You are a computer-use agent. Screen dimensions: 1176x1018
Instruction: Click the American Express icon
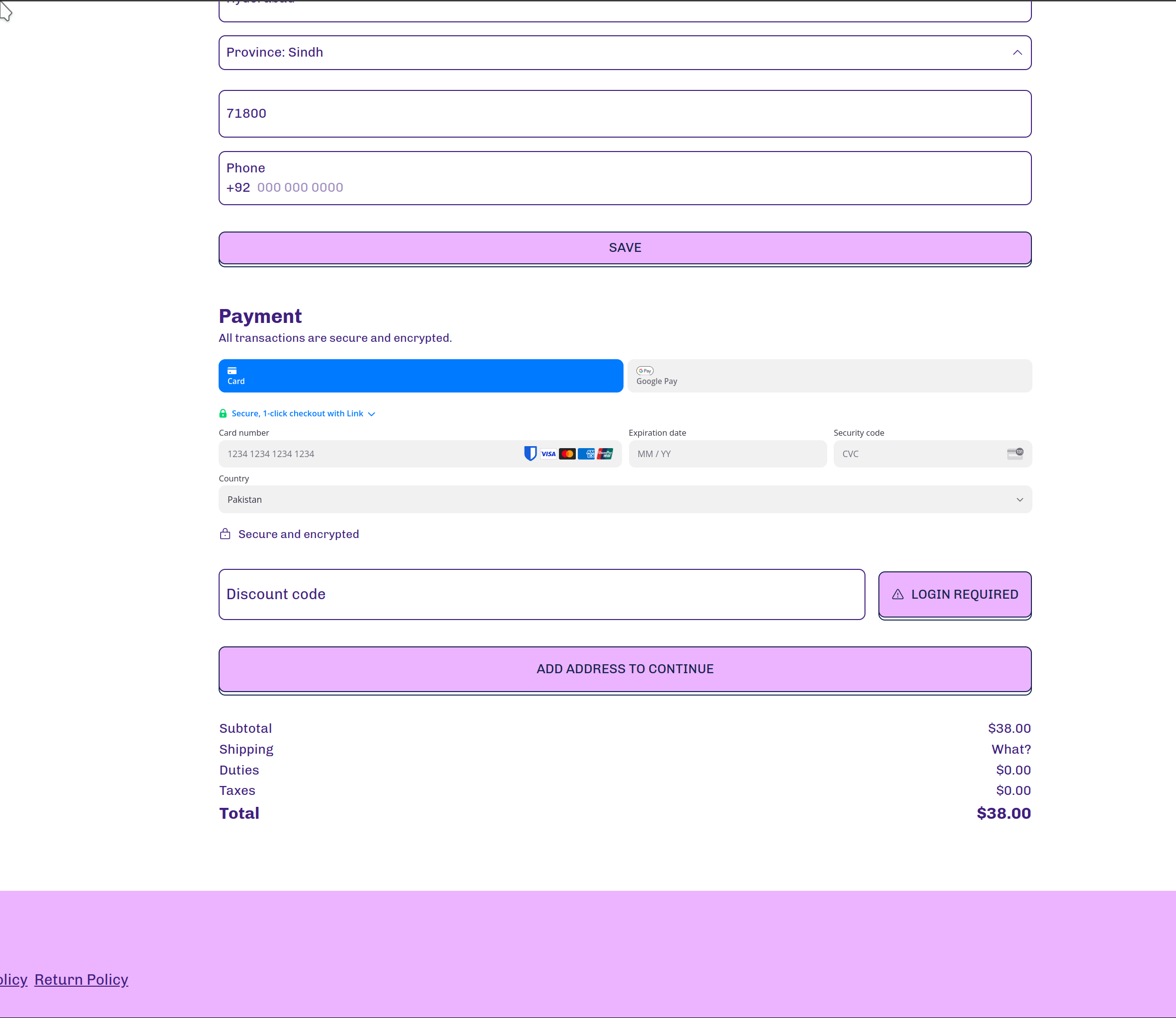(x=586, y=453)
